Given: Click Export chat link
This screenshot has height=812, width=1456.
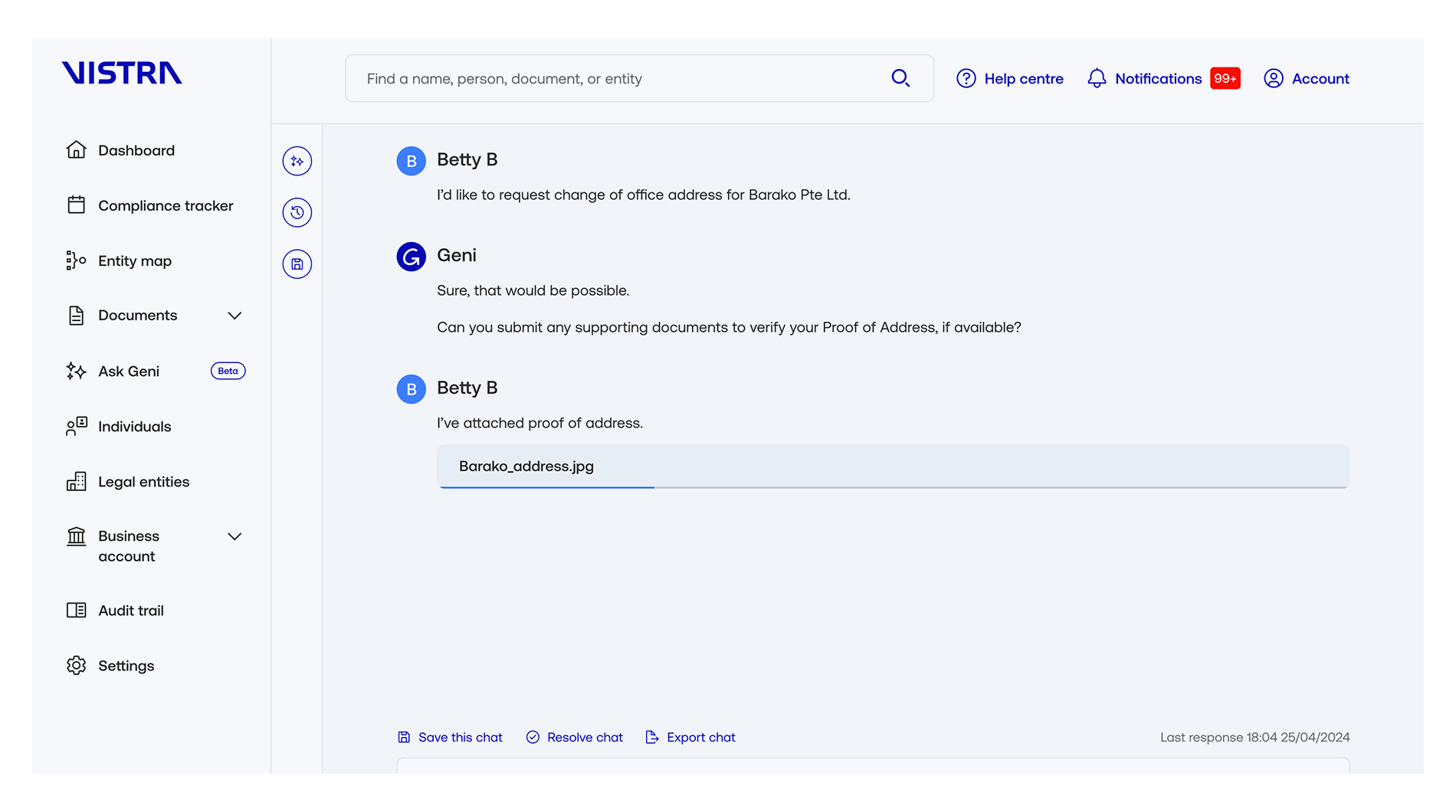Looking at the screenshot, I should 690,737.
